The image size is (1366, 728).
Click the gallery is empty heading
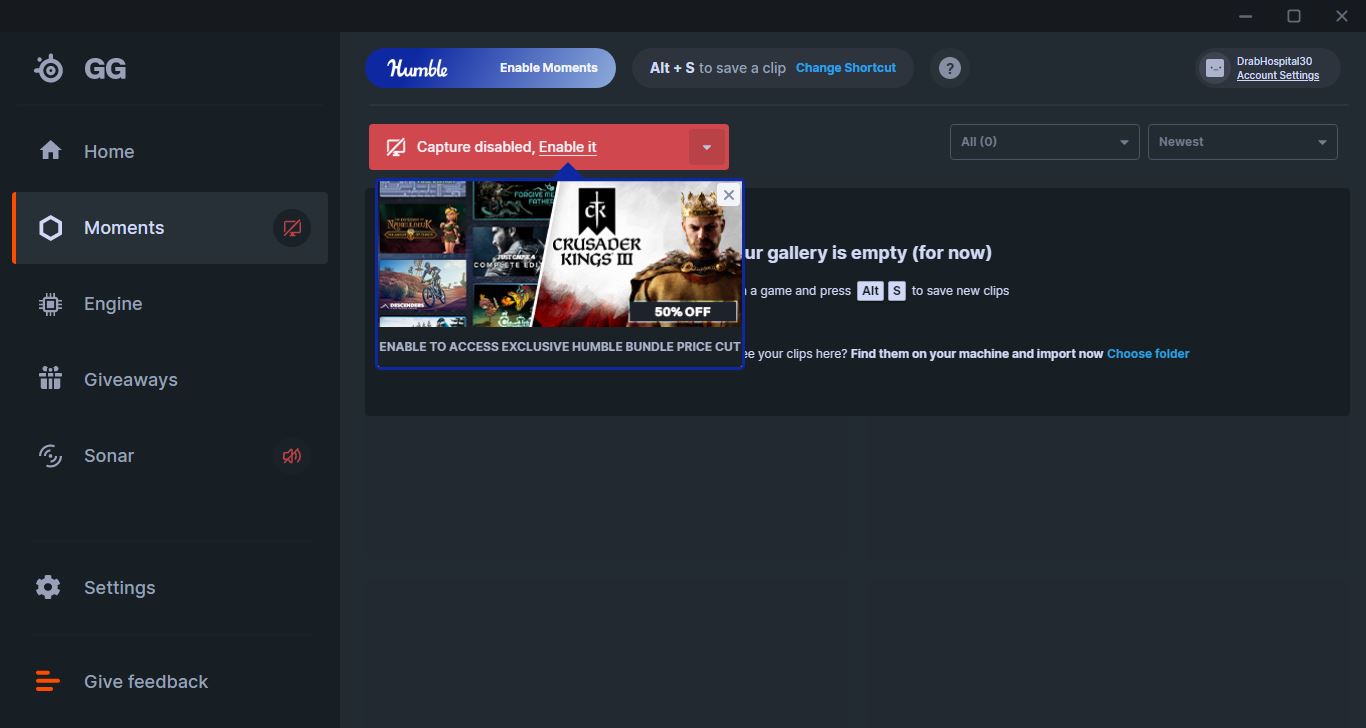[x=868, y=253]
